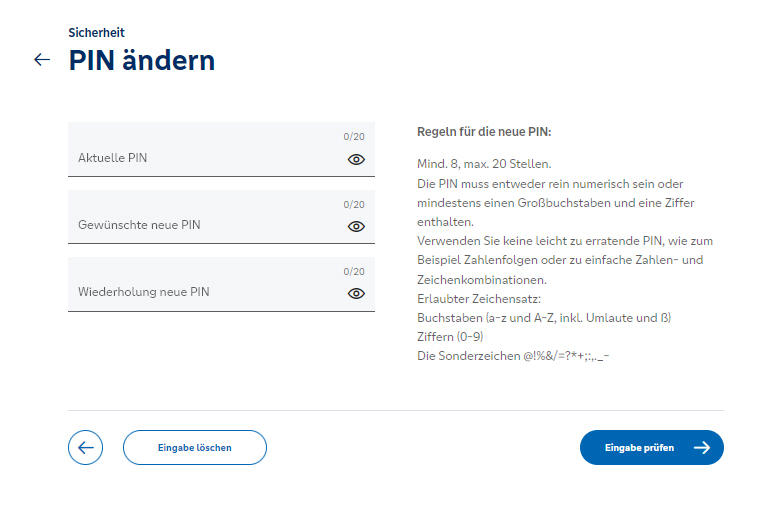Go back using the circular arrow button
This screenshot has width=773, height=507.
click(x=85, y=447)
